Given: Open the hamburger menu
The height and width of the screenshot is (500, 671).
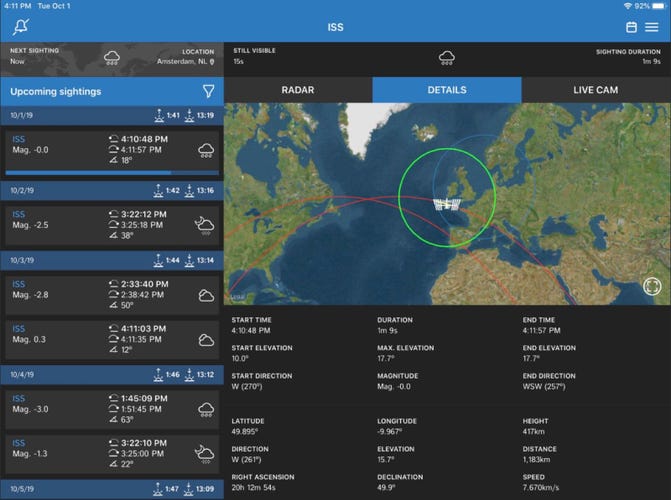Looking at the screenshot, I should click(652, 27).
